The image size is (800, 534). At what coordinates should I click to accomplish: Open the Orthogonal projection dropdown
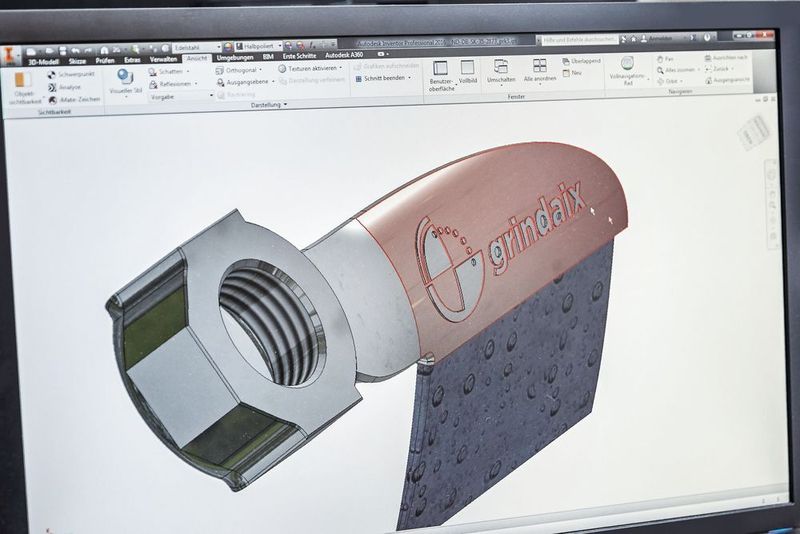(x=239, y=70)
